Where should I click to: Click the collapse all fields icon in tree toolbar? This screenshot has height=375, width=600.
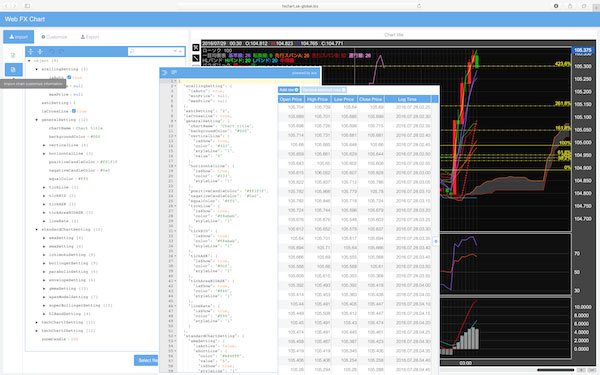coord(40,51)
